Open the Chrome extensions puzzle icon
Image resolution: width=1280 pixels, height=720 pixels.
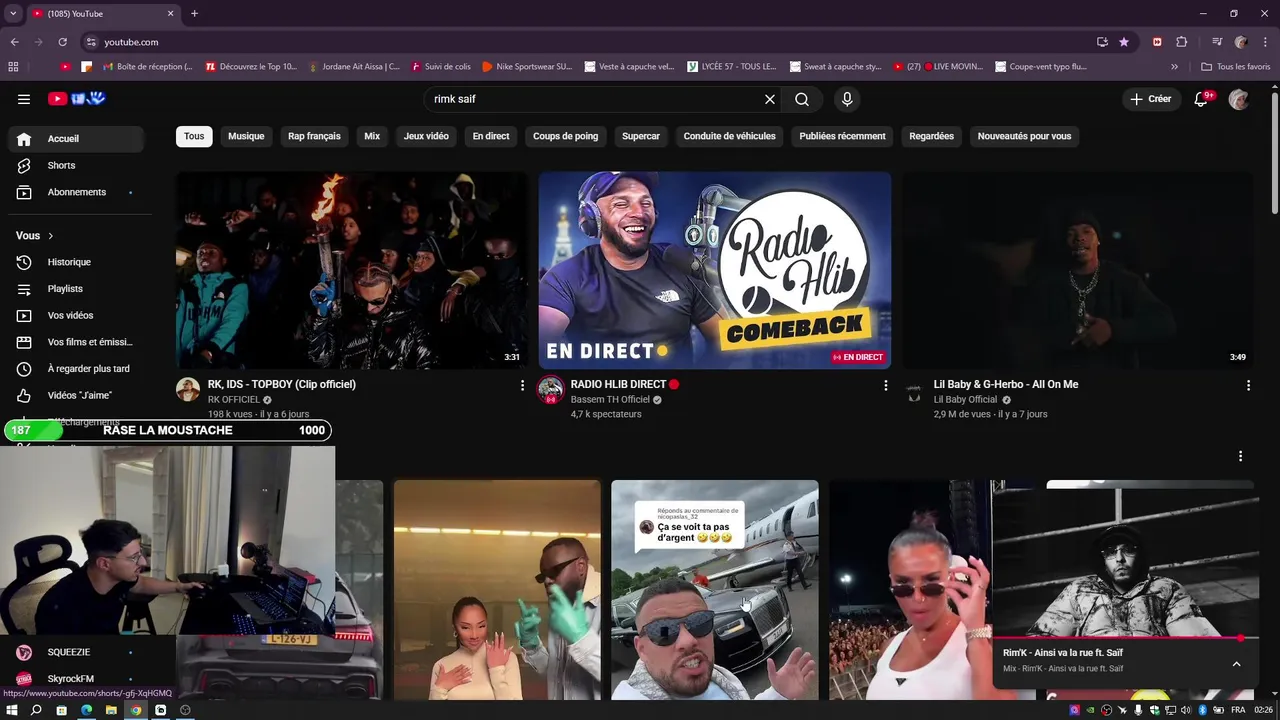pyautogui.click(x=1182, y=42)
